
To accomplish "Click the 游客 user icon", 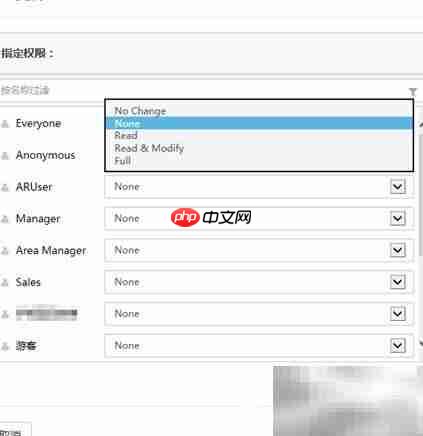I will coord(5,346).
